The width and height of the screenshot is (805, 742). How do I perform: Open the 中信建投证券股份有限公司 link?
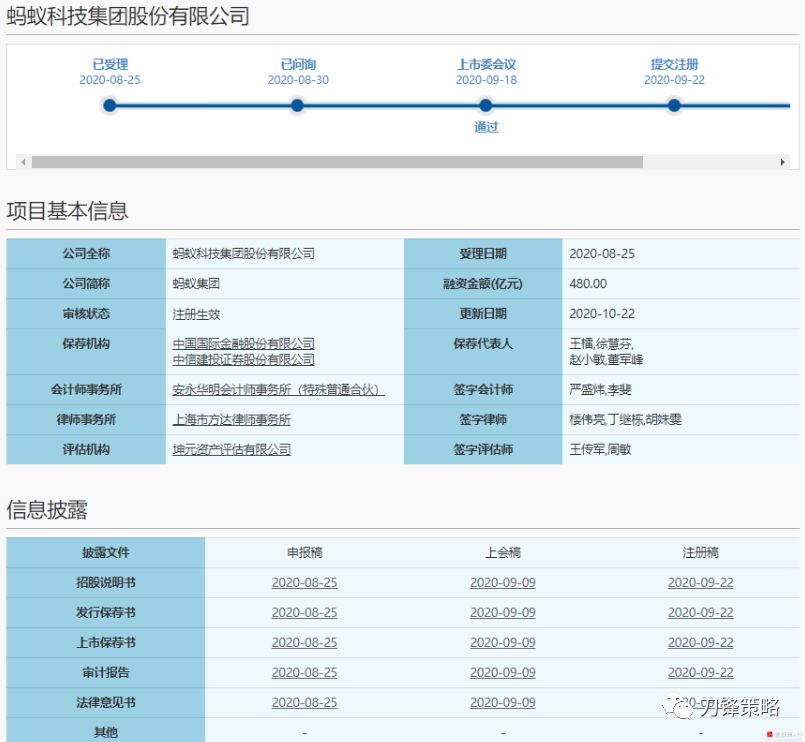[x=243, y=360]
